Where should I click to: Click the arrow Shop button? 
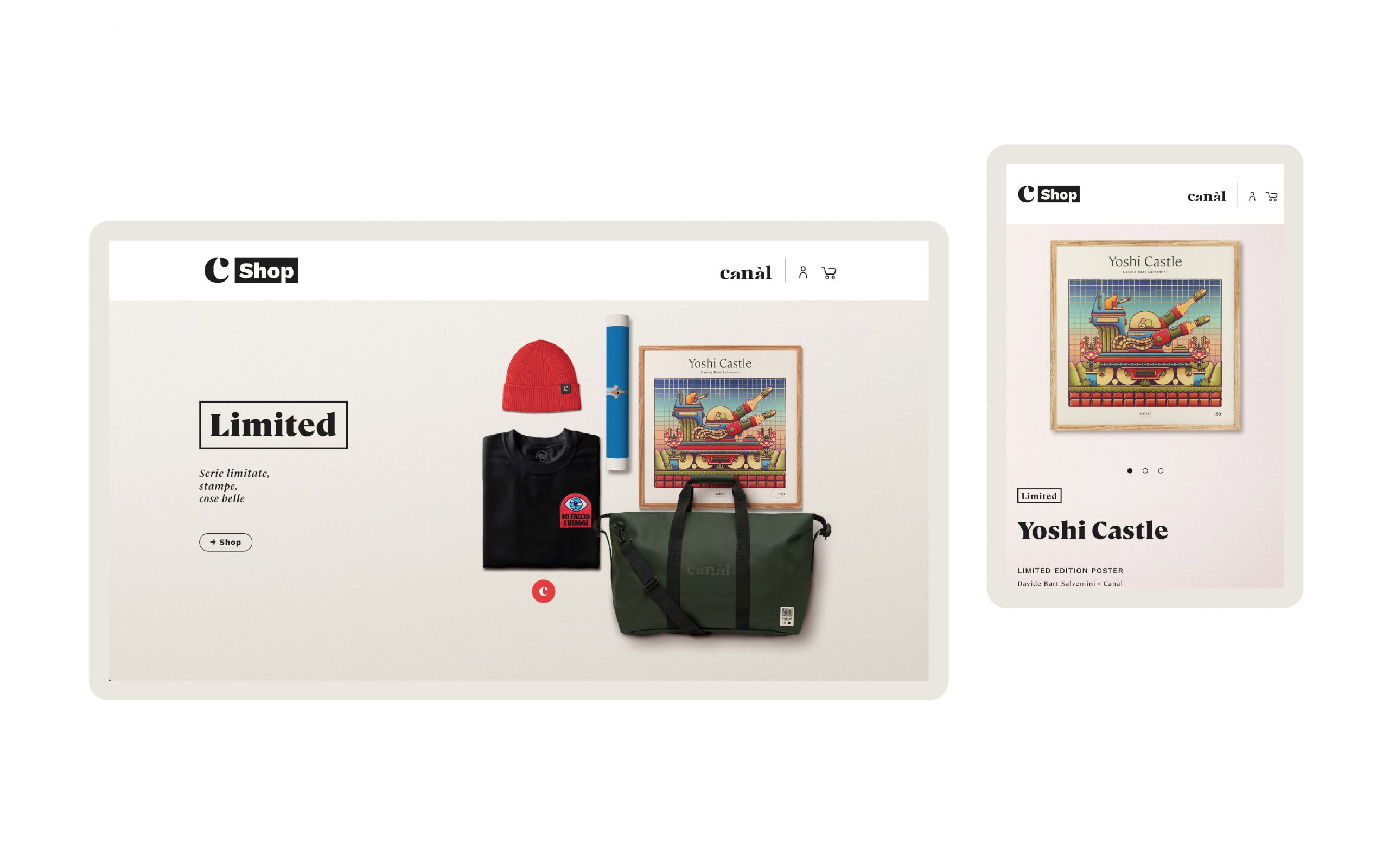tap(226, 542)
